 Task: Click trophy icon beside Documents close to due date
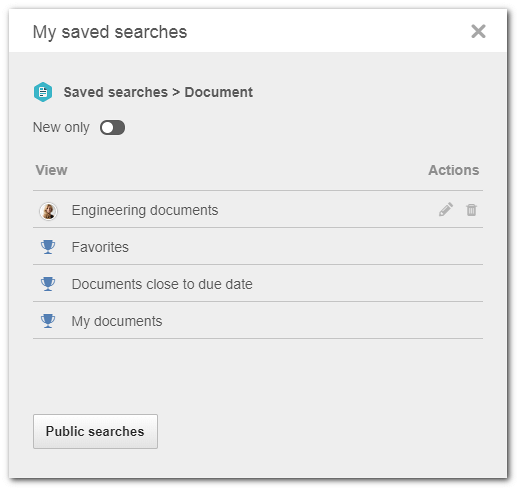pyautogui.click(x=48, y=284)
